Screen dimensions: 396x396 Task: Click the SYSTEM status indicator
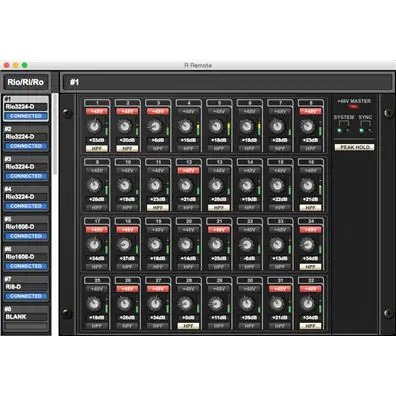(x=339, y=130)
